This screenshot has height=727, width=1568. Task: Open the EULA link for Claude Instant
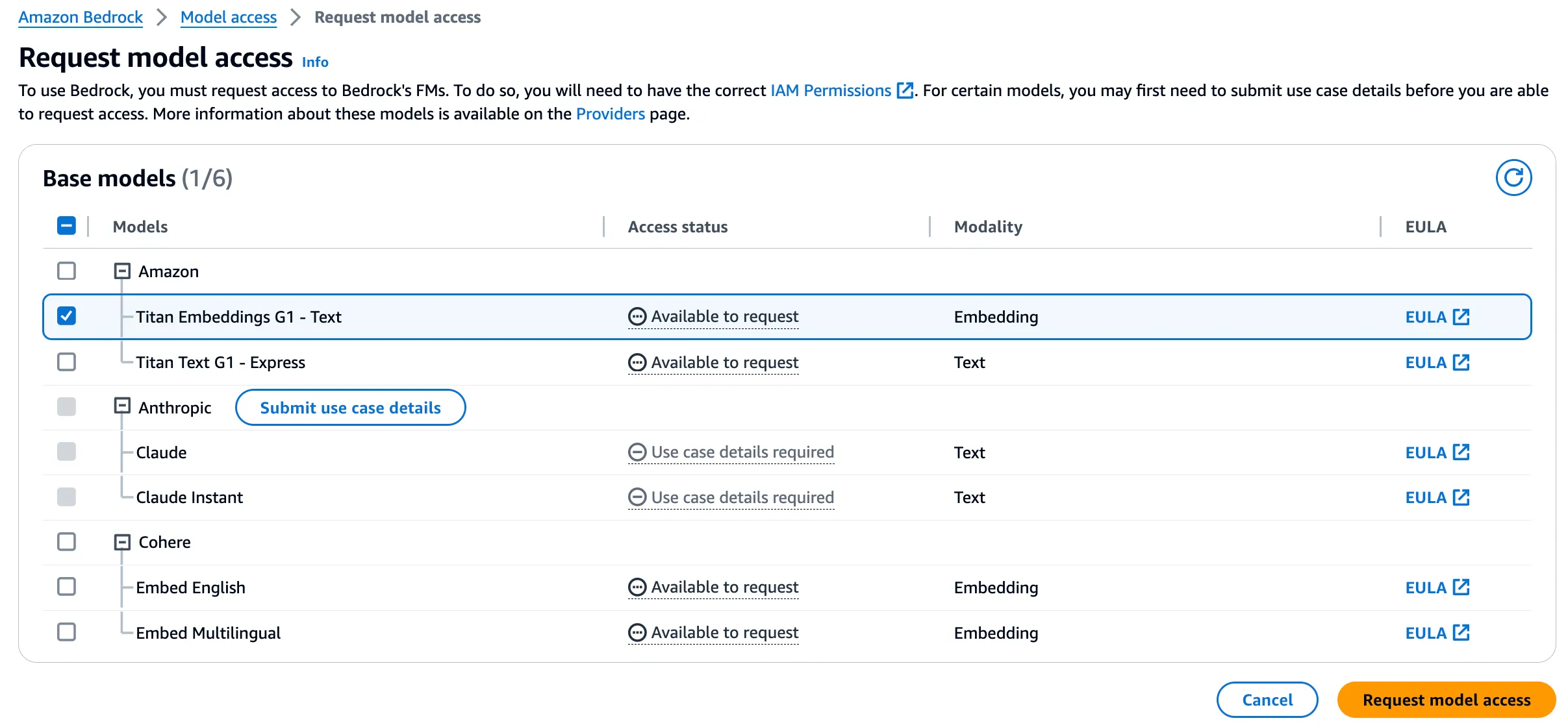click(1426, 498)
